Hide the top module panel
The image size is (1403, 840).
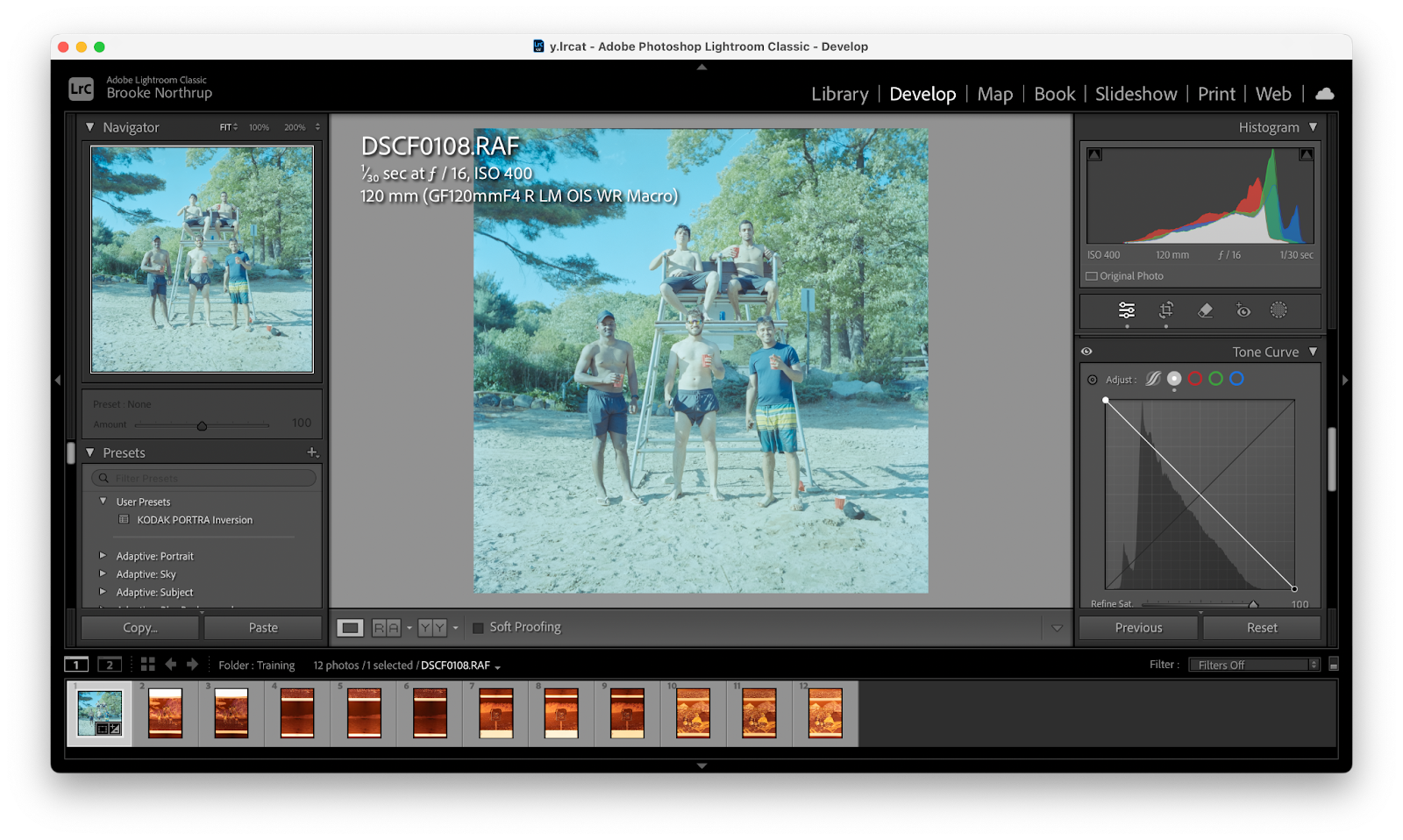[x=701, y=67]
